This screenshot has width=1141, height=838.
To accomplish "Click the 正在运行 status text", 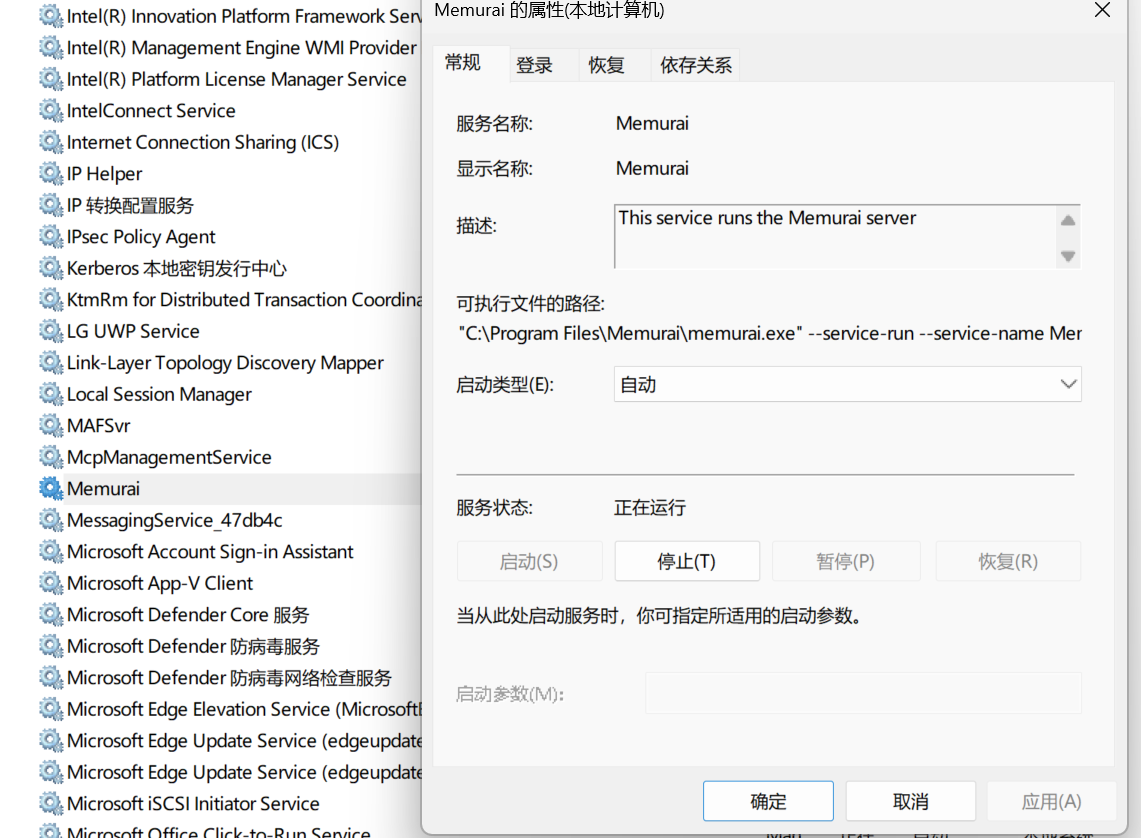I will click(x=650, y=508).
